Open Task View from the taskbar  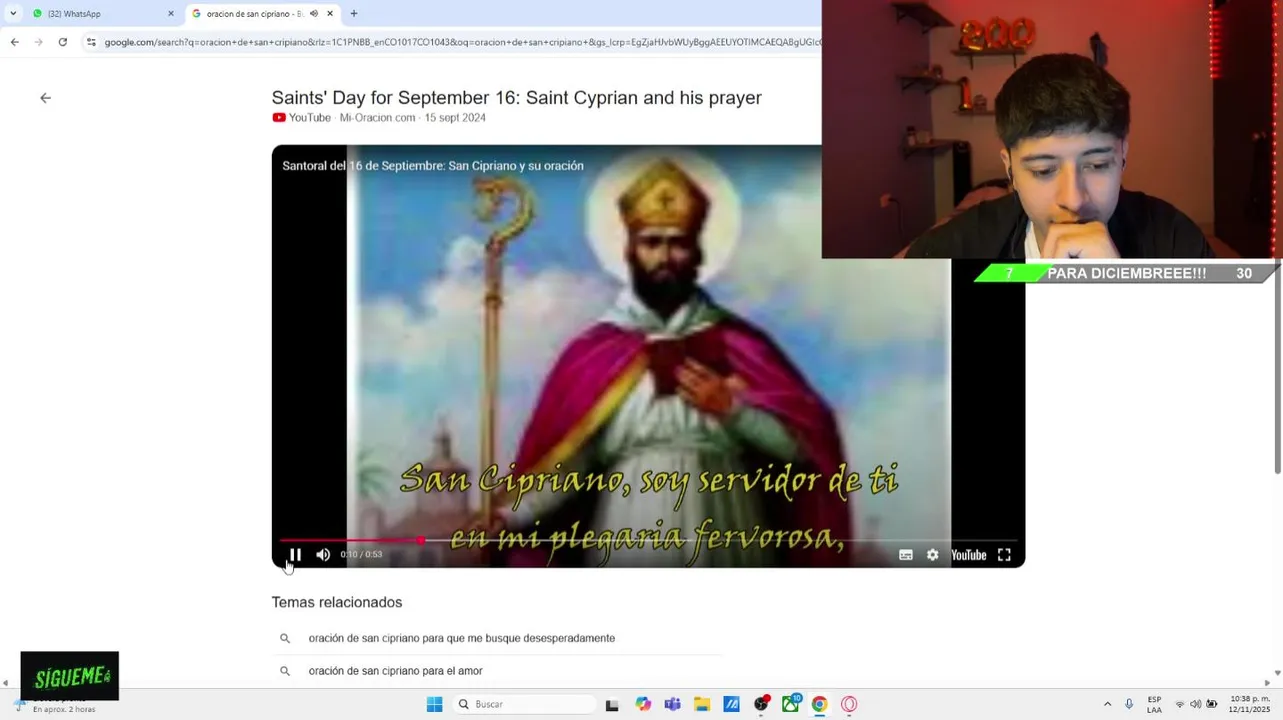612,704
